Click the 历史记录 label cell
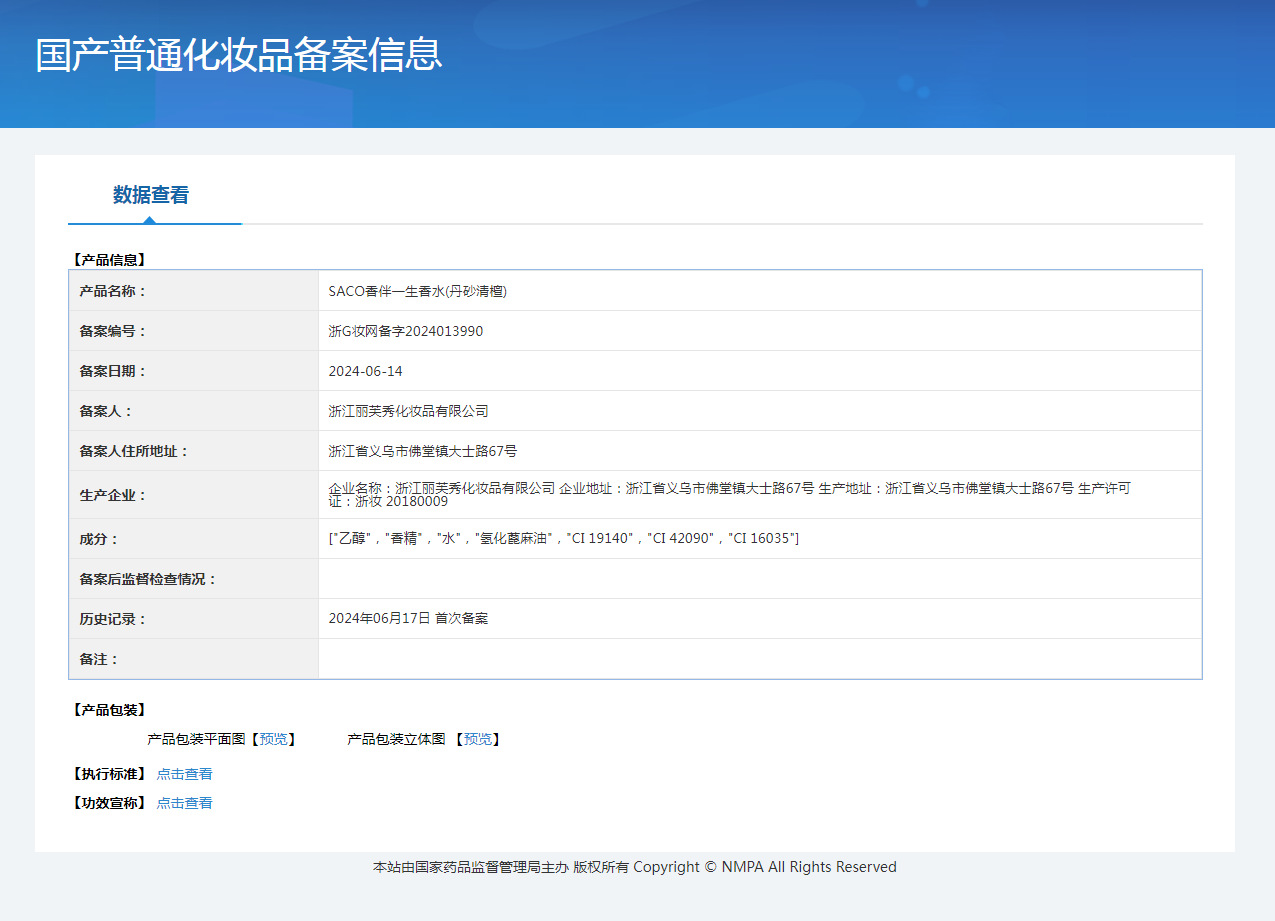The height and width of the screenshot is (921, 1275). 194,619
